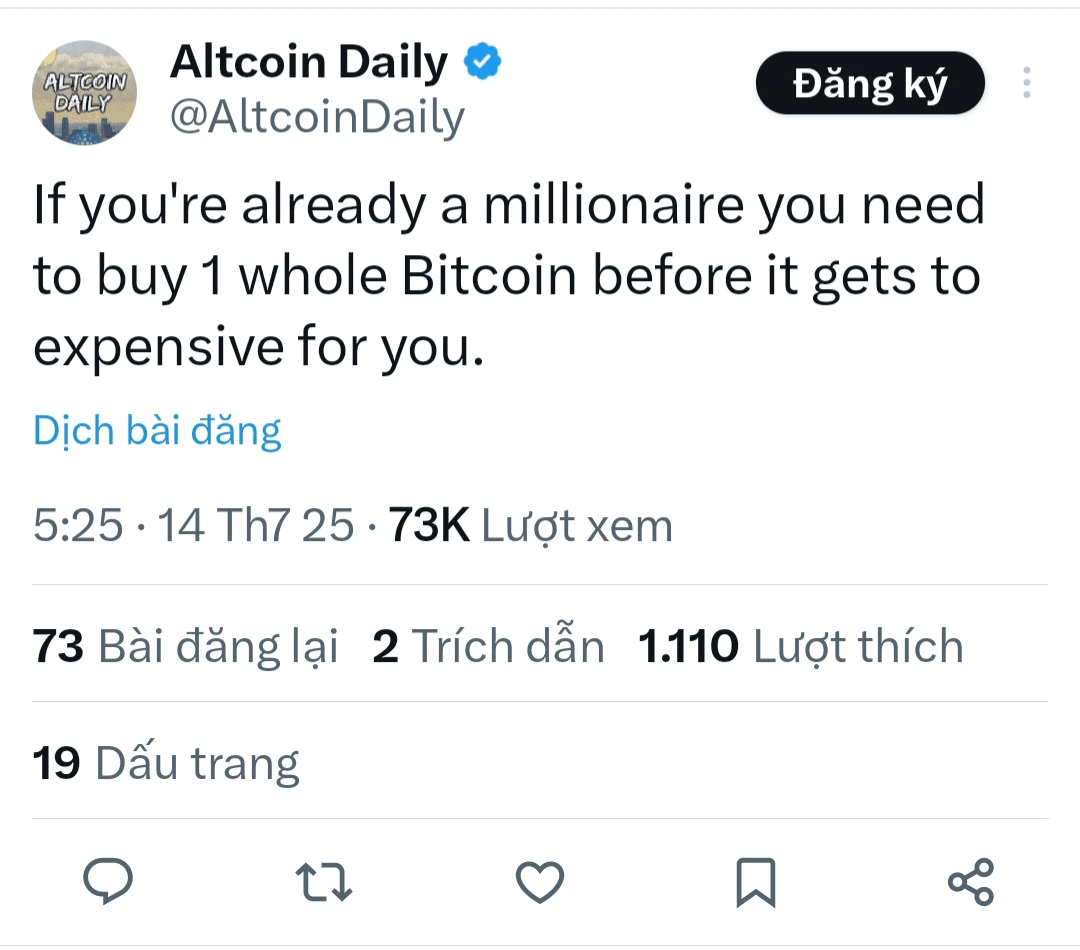Viewport: 1080px width, 950px height.
Task: Click the word millionaire in the post
Action: pos(614,205)
